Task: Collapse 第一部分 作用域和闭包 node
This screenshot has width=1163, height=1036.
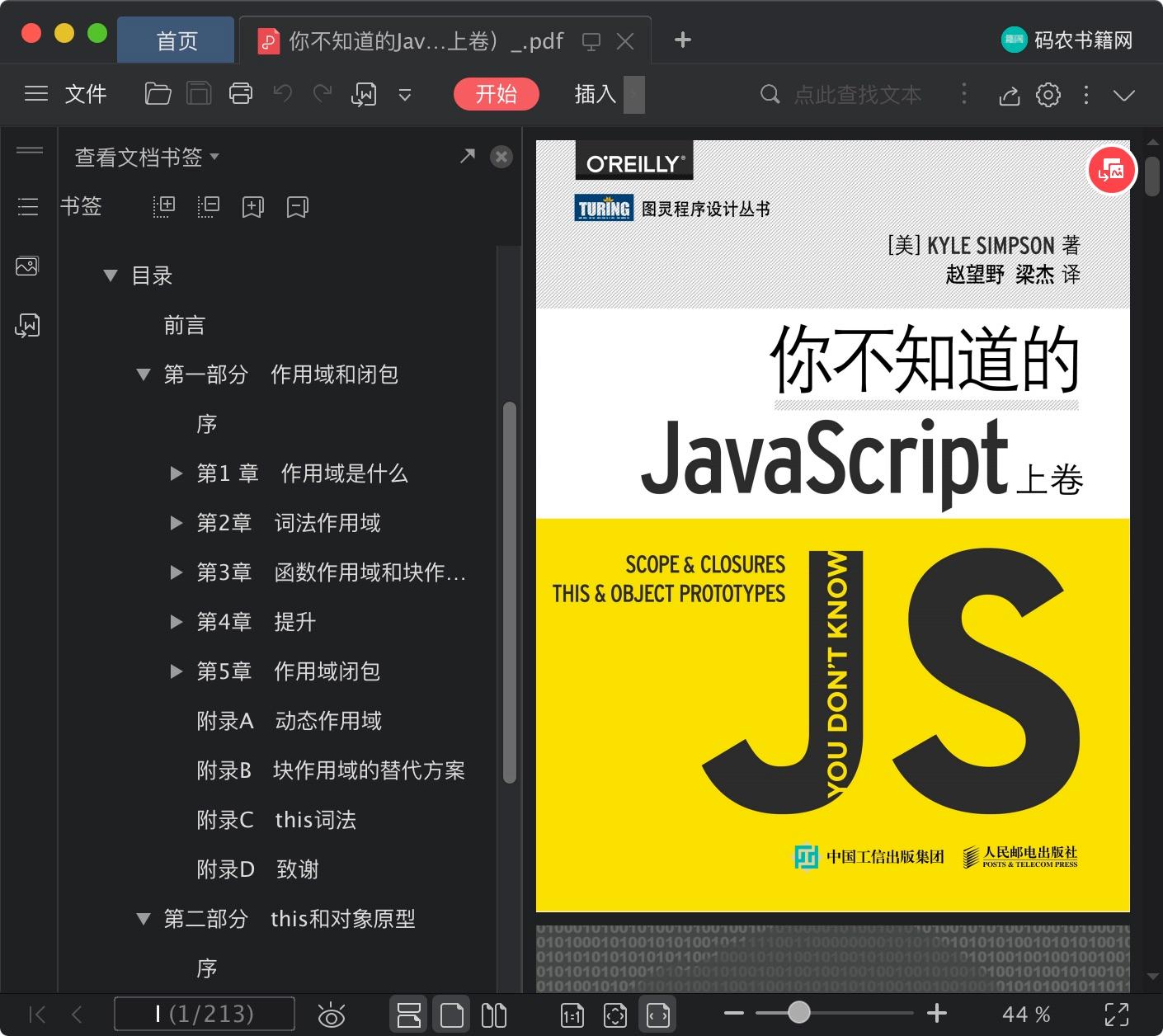Action: 144,374
